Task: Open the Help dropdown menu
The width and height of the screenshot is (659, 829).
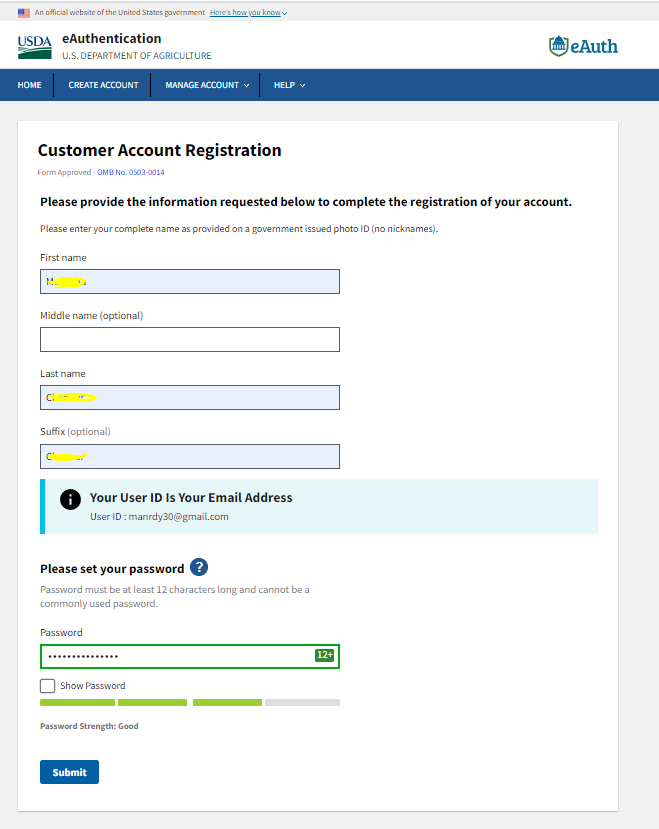Action: (x=289, y=85)
